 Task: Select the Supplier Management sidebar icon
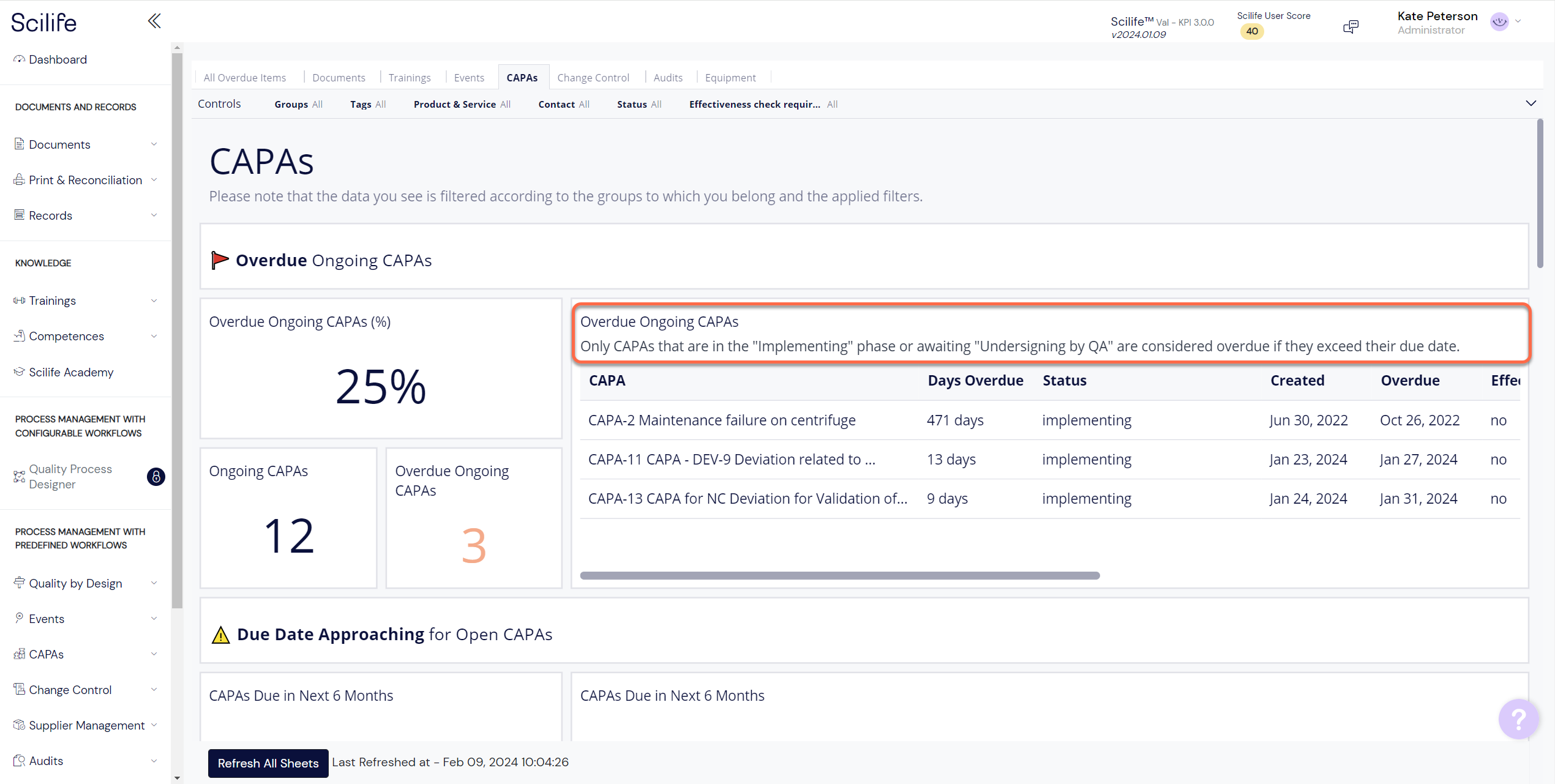pos(19,724)
